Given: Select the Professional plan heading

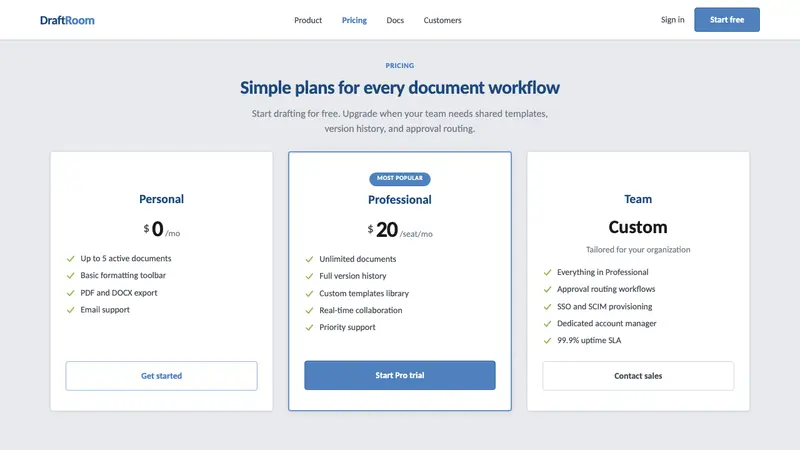Looking at the screenshot, I should 399,199.
